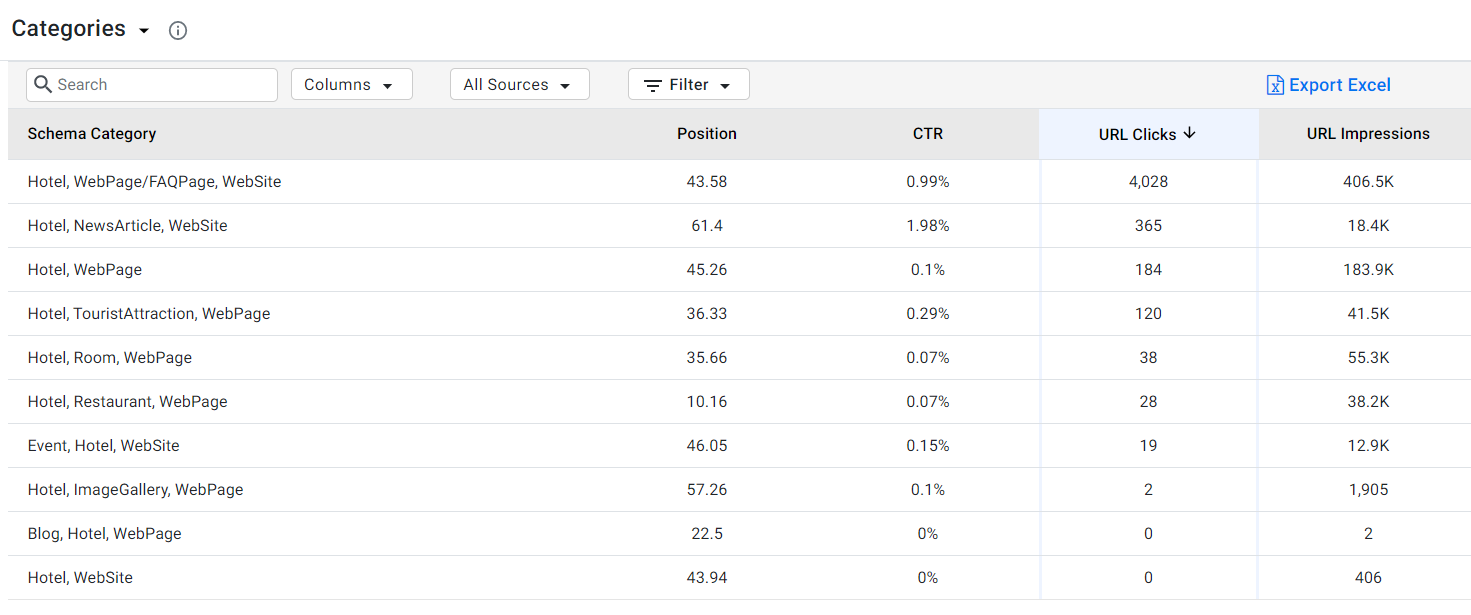The width and height of the screenshot is (1471, 615).
Task: Select the Hotel, WebPage/FAQPage, WebSite row
Action: click(x=739, y=182)
